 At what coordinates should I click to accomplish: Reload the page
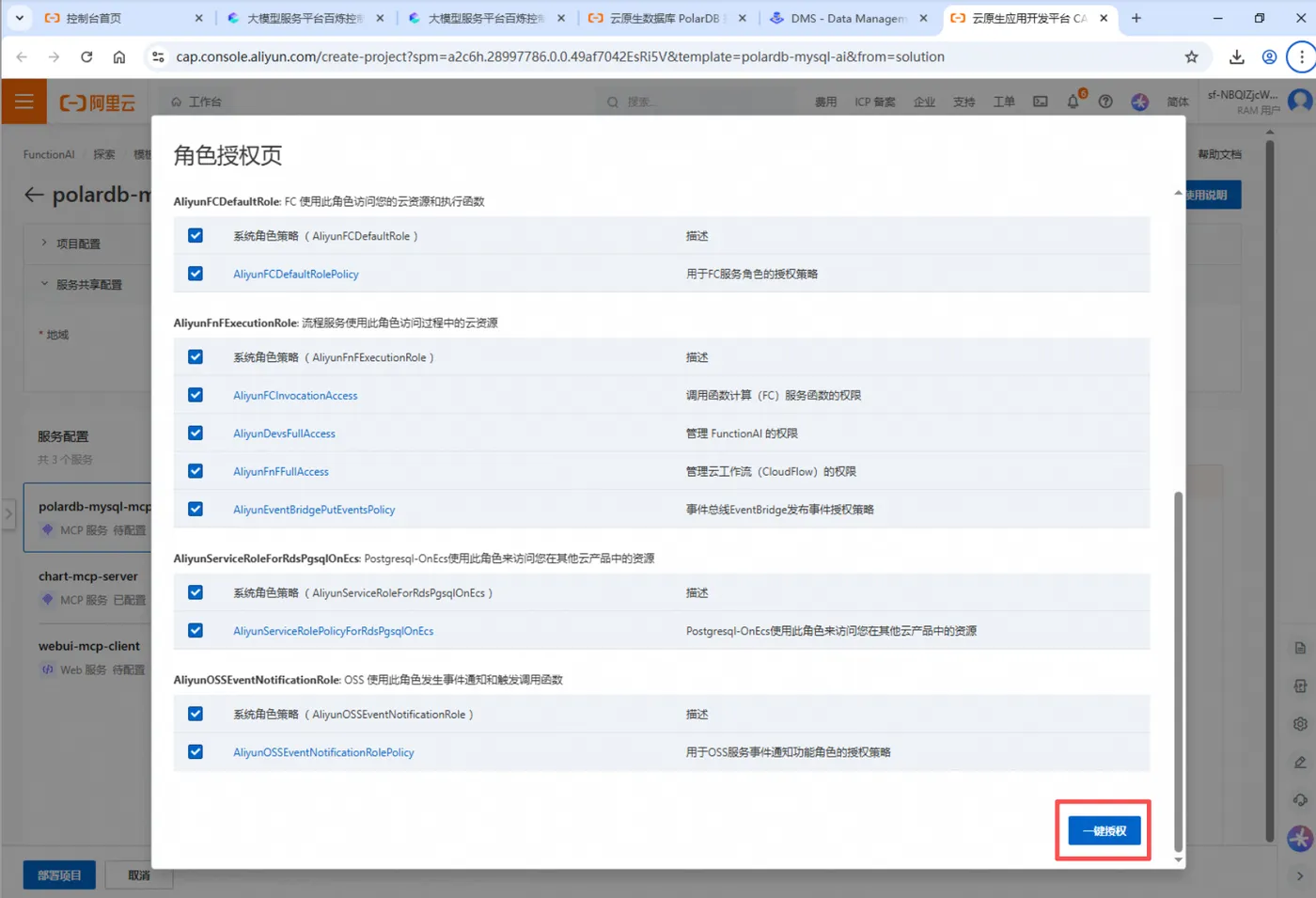point(86,57)
